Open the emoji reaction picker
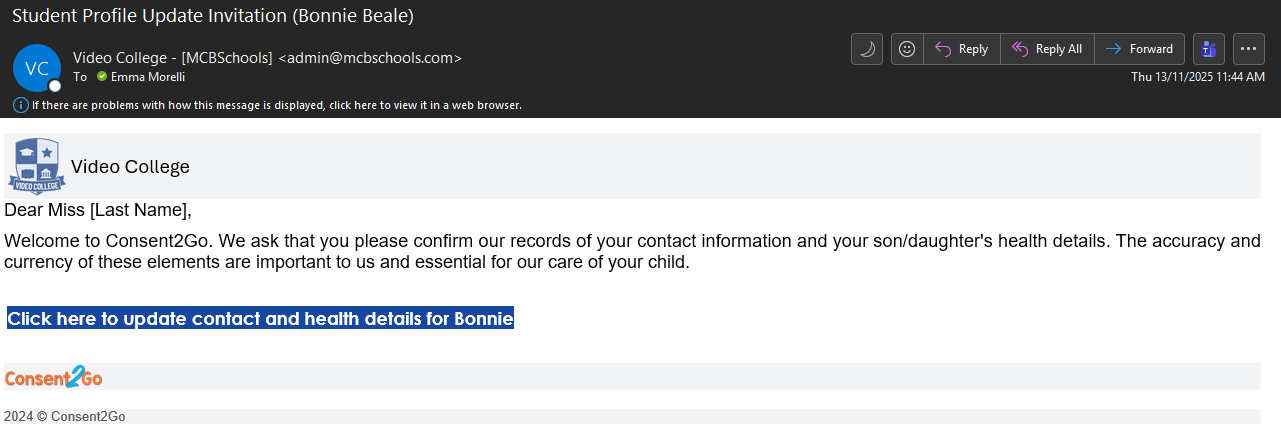 point(907,49)
